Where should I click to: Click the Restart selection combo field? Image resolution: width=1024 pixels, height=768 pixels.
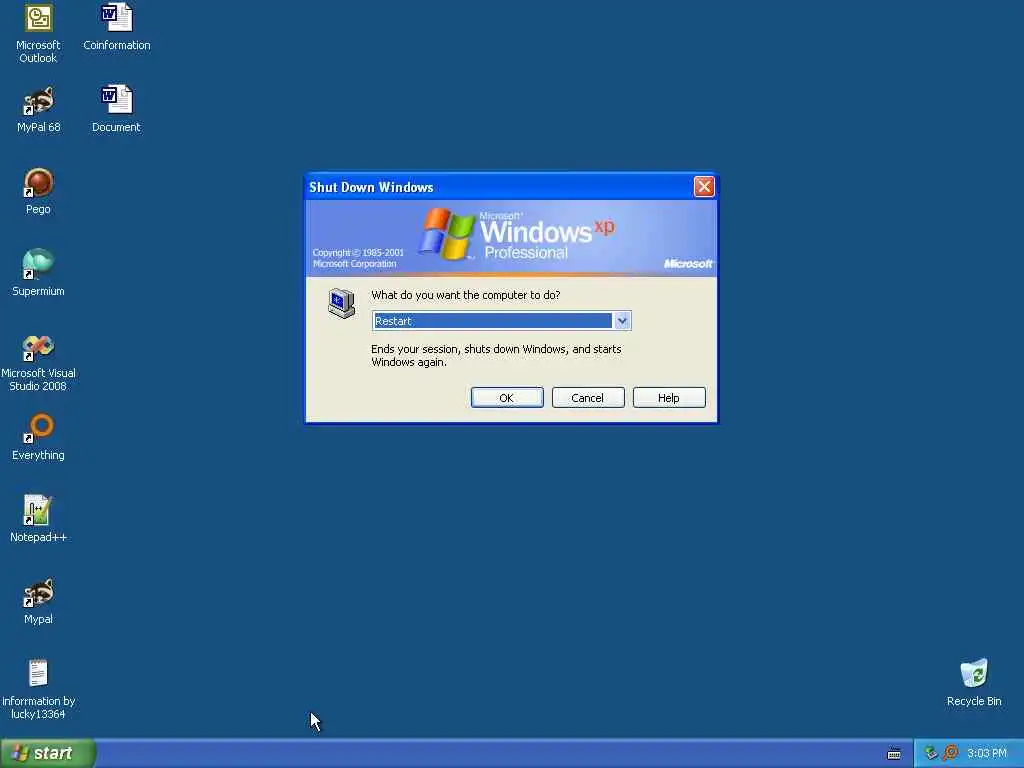pyautogui.click(x=501, y=321)
